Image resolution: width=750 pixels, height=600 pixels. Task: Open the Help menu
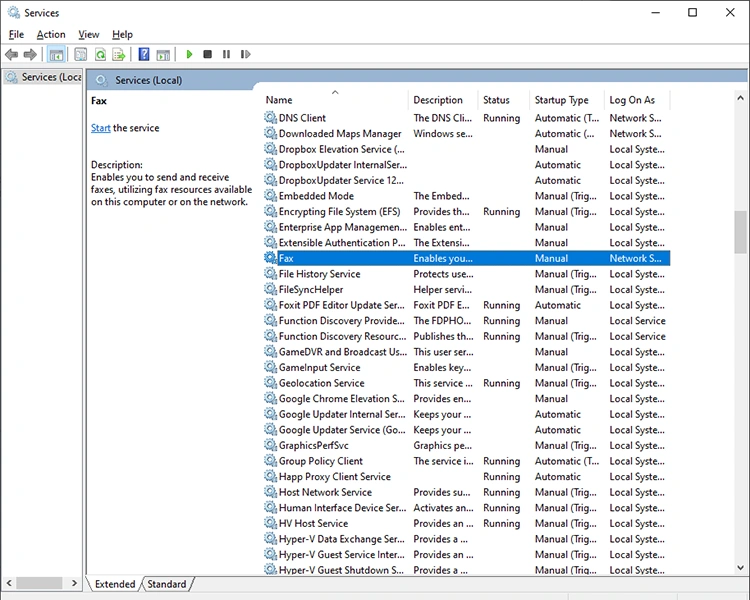click(x=122, y=34)
